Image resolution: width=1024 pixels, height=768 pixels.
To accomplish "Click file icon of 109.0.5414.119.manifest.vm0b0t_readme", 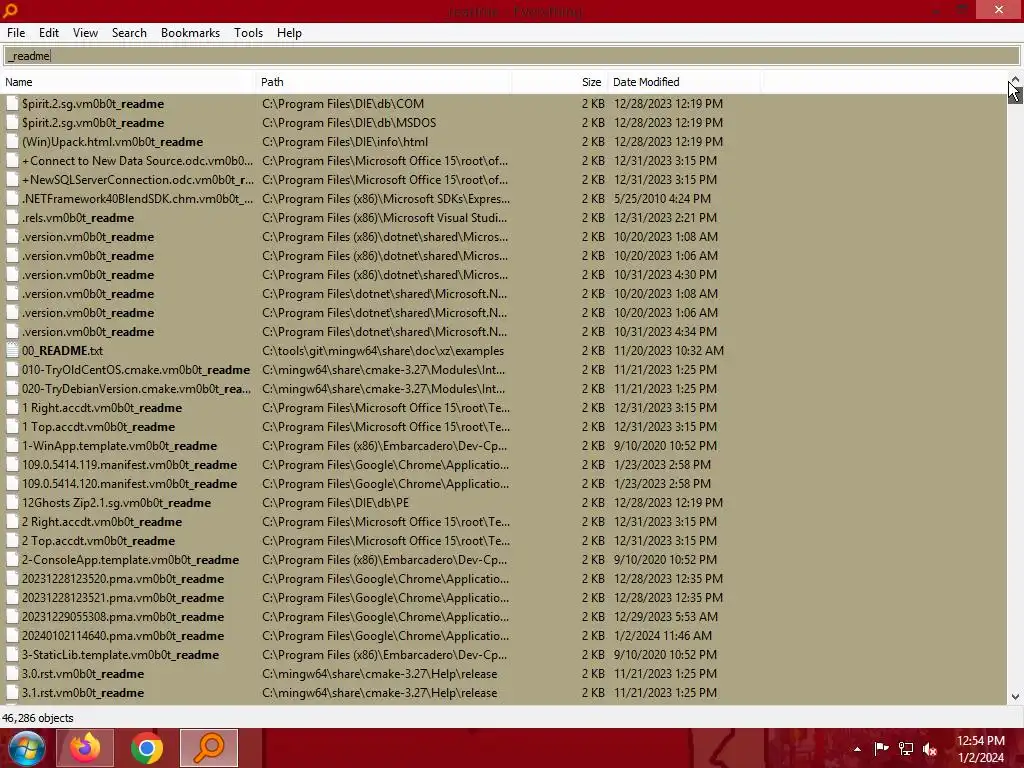I will [12, 464].
